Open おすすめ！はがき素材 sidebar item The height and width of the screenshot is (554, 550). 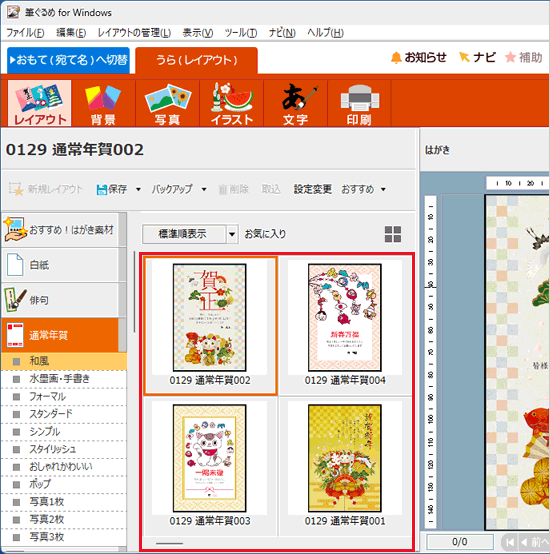point(60,229)
